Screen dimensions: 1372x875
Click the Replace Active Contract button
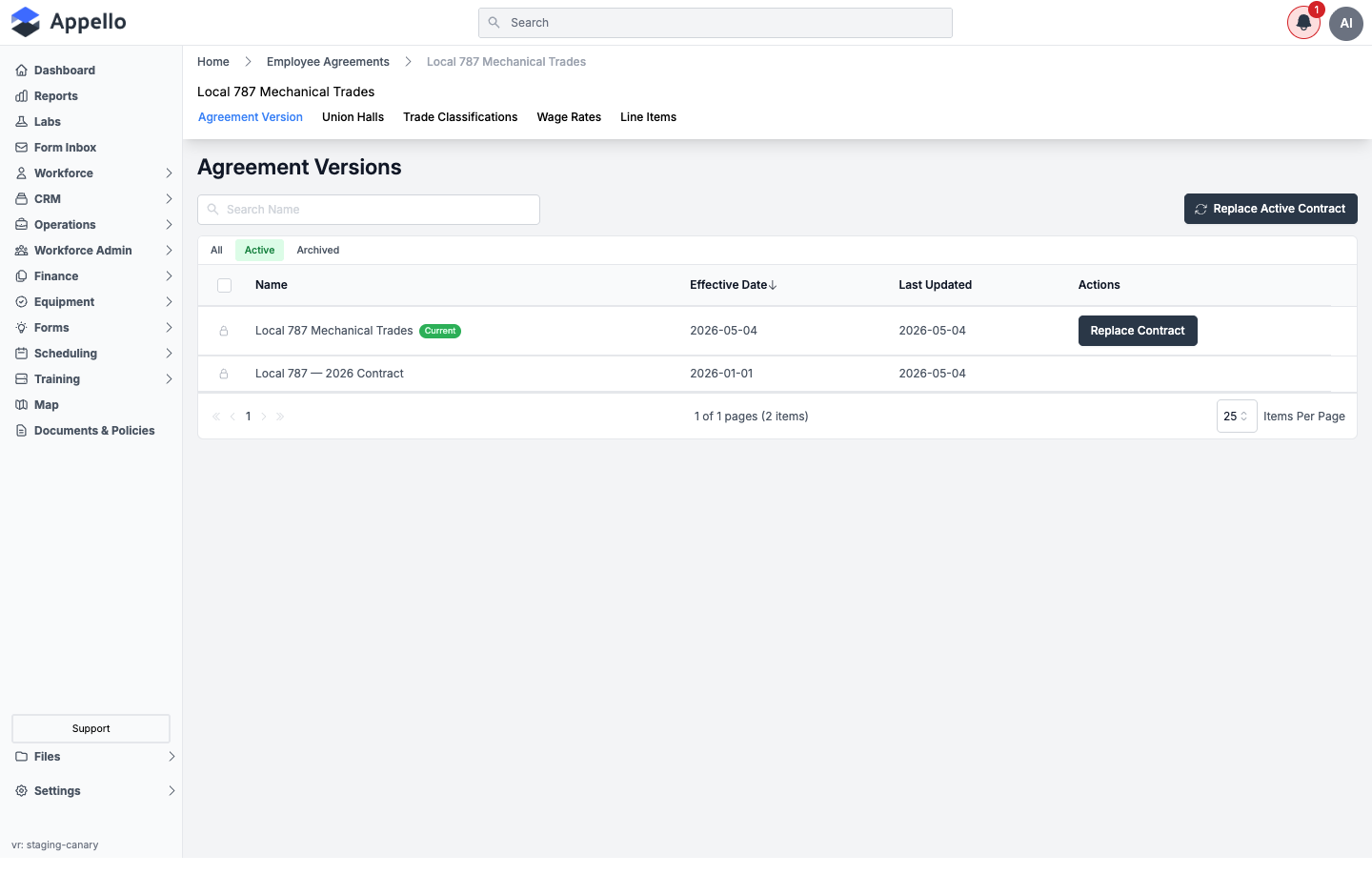pyautogui.click(x=1270, y=209)
